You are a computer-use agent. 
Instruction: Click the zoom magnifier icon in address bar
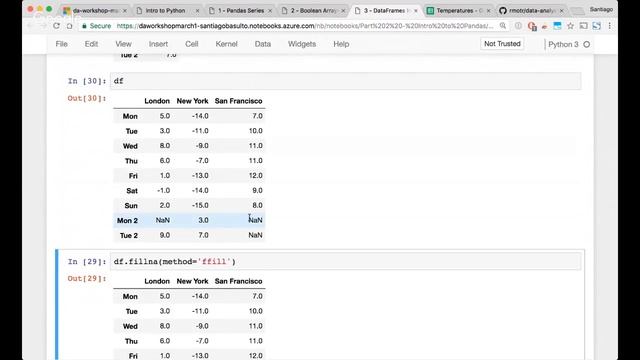pyautogui.click(x=503, y=26)
